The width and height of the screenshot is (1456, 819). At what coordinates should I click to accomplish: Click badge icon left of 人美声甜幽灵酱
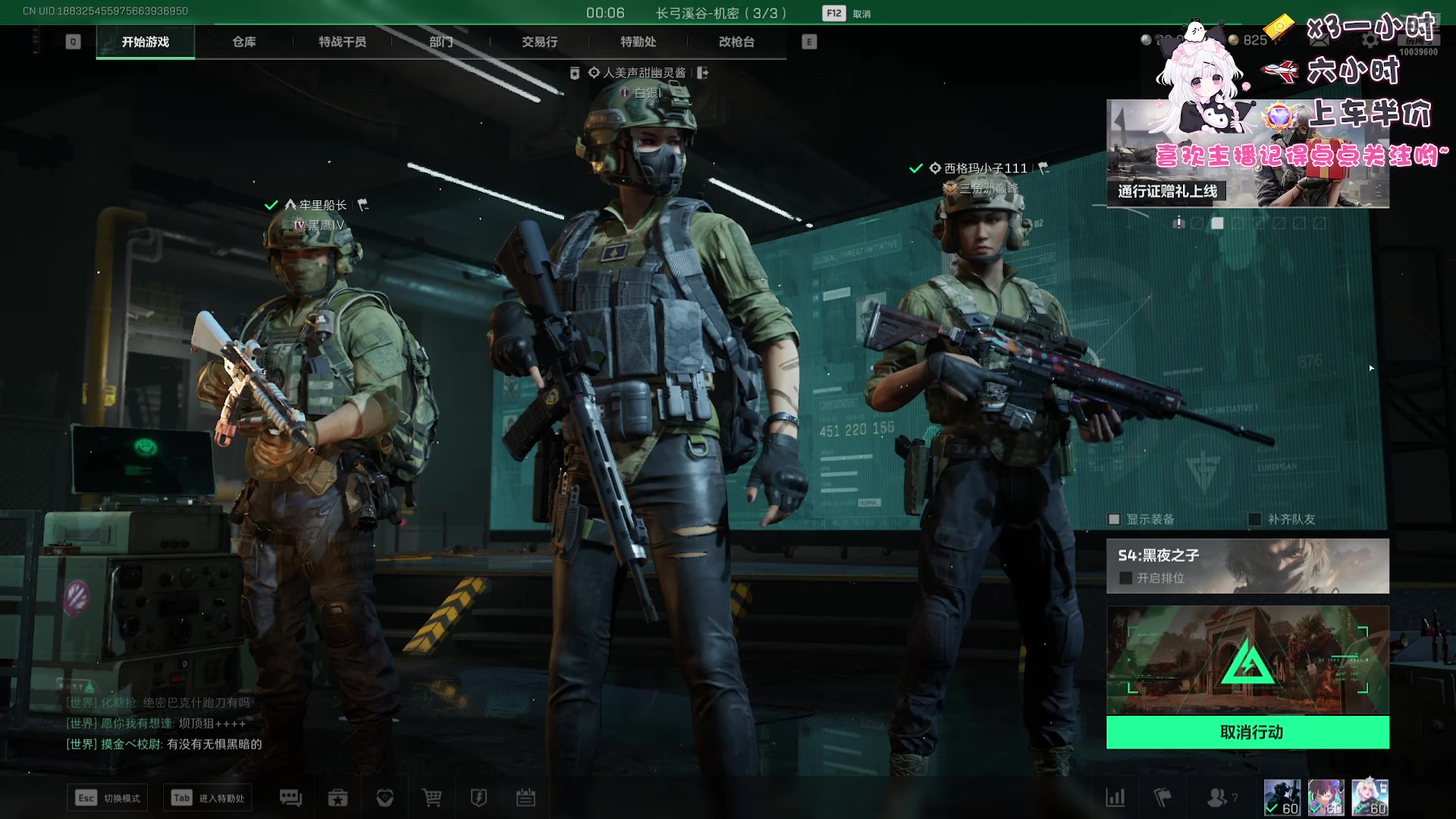tap(575, 73)
